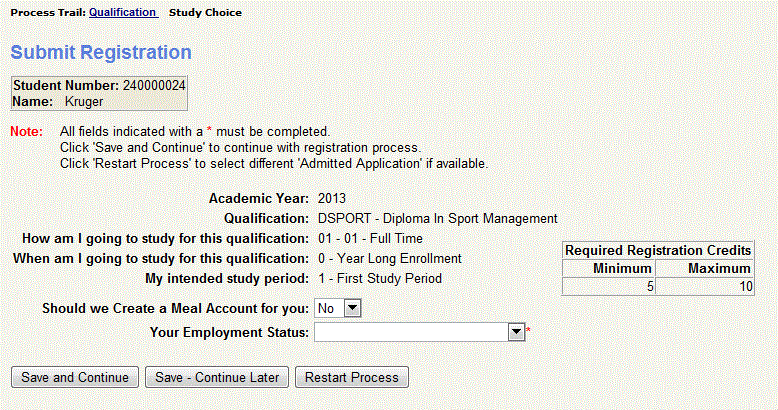Click the Academic Year value 2013
Viewport: 778px width, 410px height.
[331, 198]
